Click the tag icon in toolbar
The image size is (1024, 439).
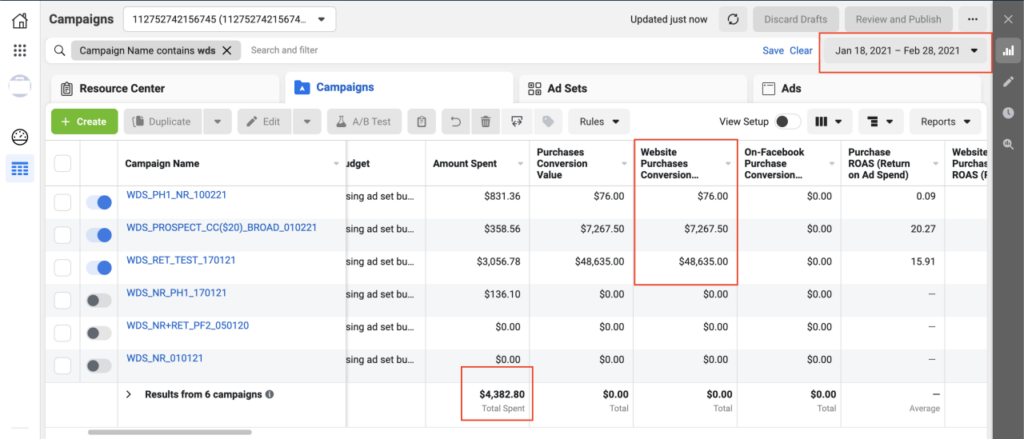point(548,122)
